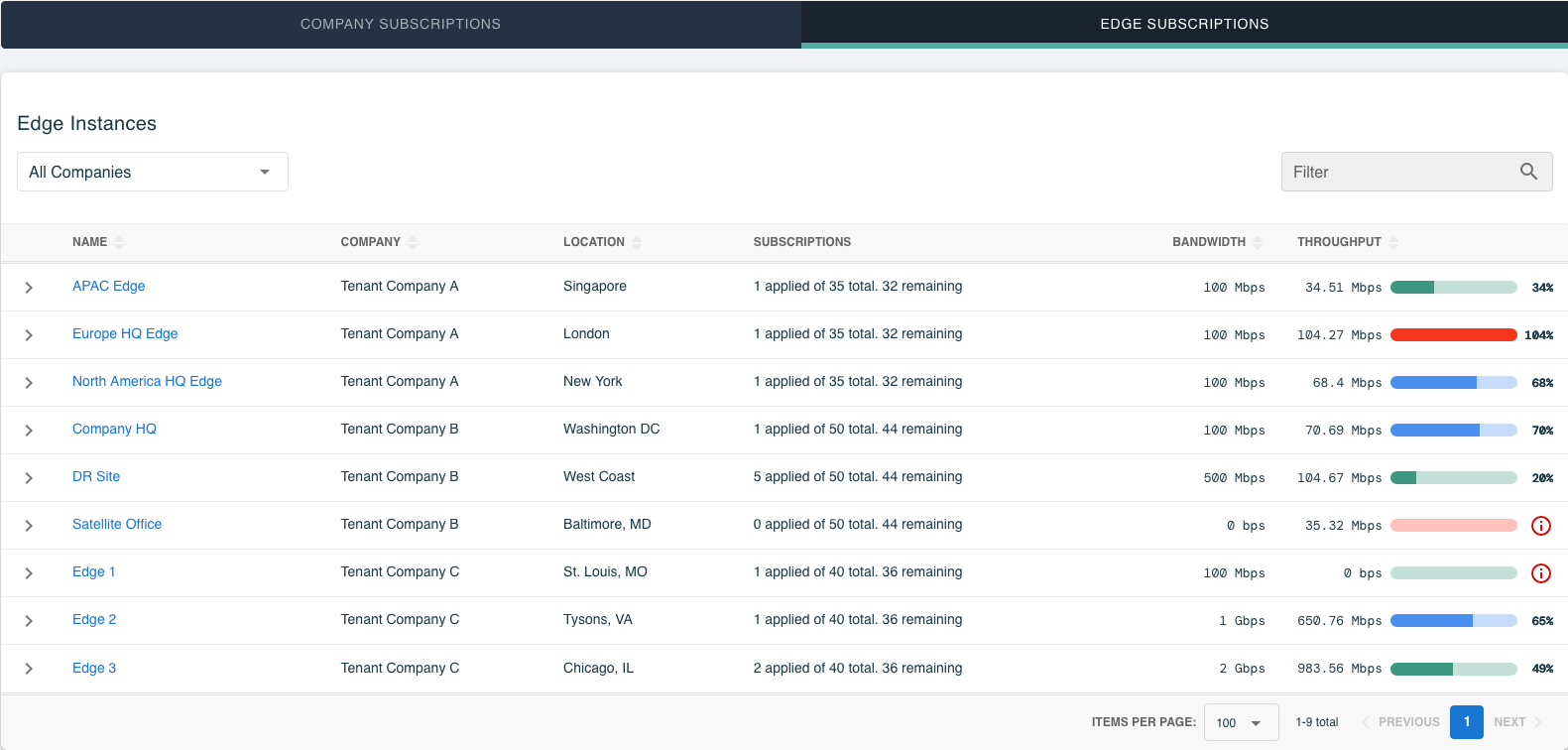Click the red info icon for Satellite Office
Viewport: 1568px width, 750px height.
tap(1541, 526)
